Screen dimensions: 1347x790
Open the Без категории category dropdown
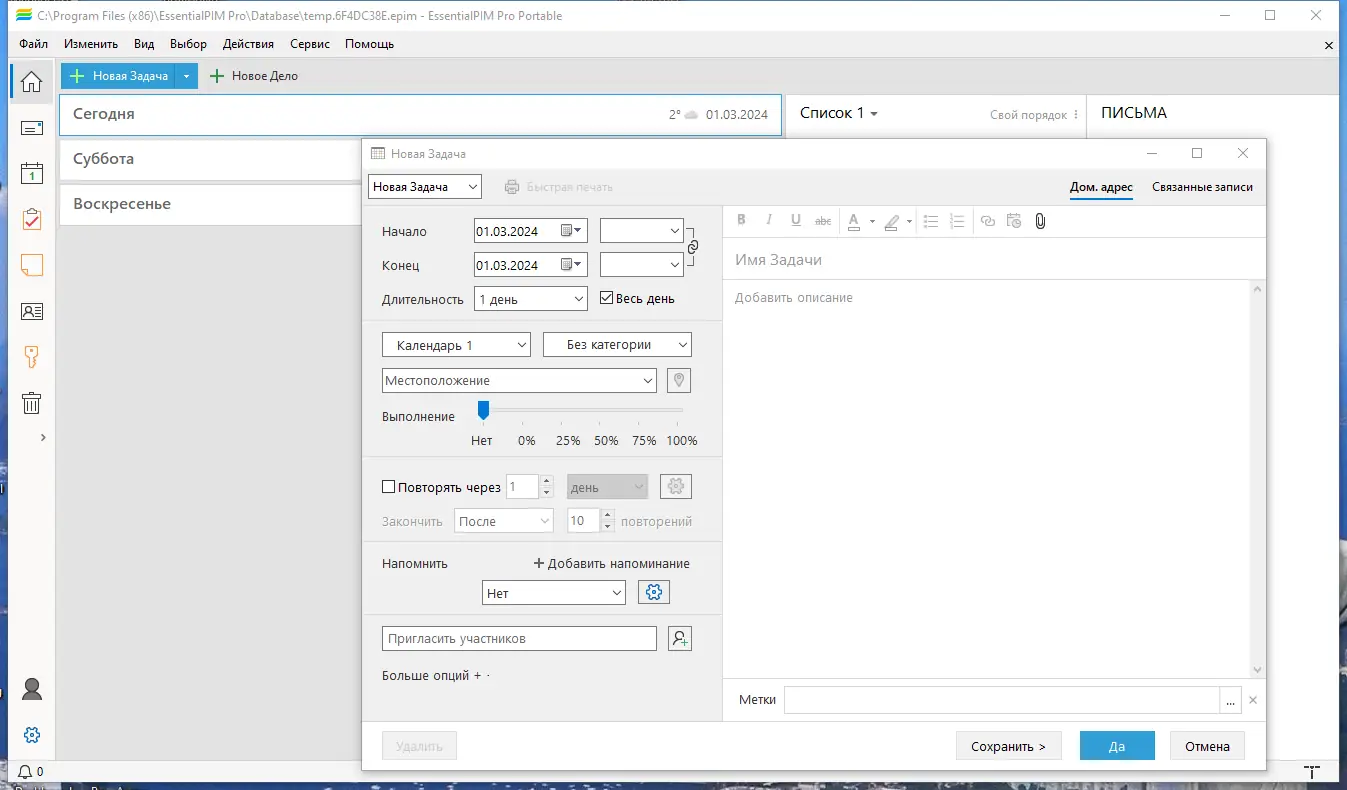[x=617, y=345]
